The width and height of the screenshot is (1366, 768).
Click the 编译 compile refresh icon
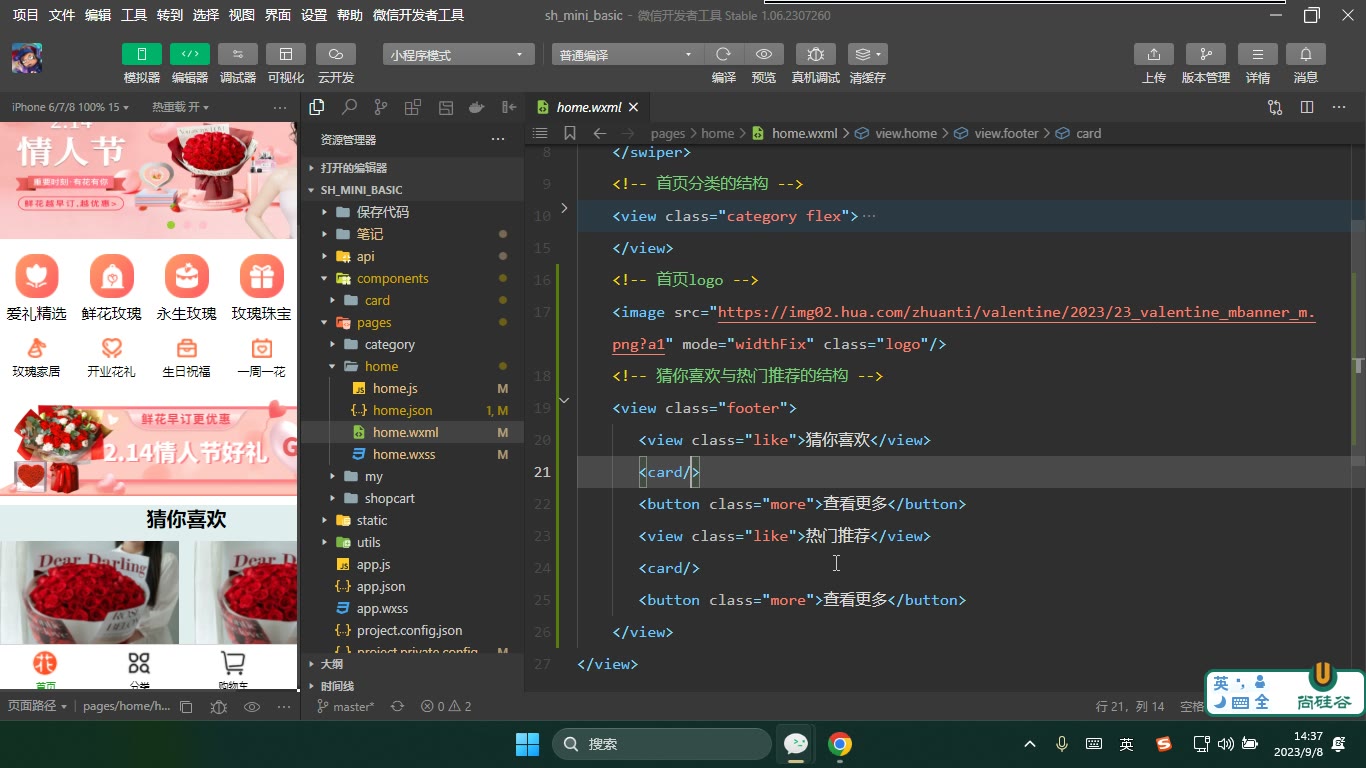point(723,54)
